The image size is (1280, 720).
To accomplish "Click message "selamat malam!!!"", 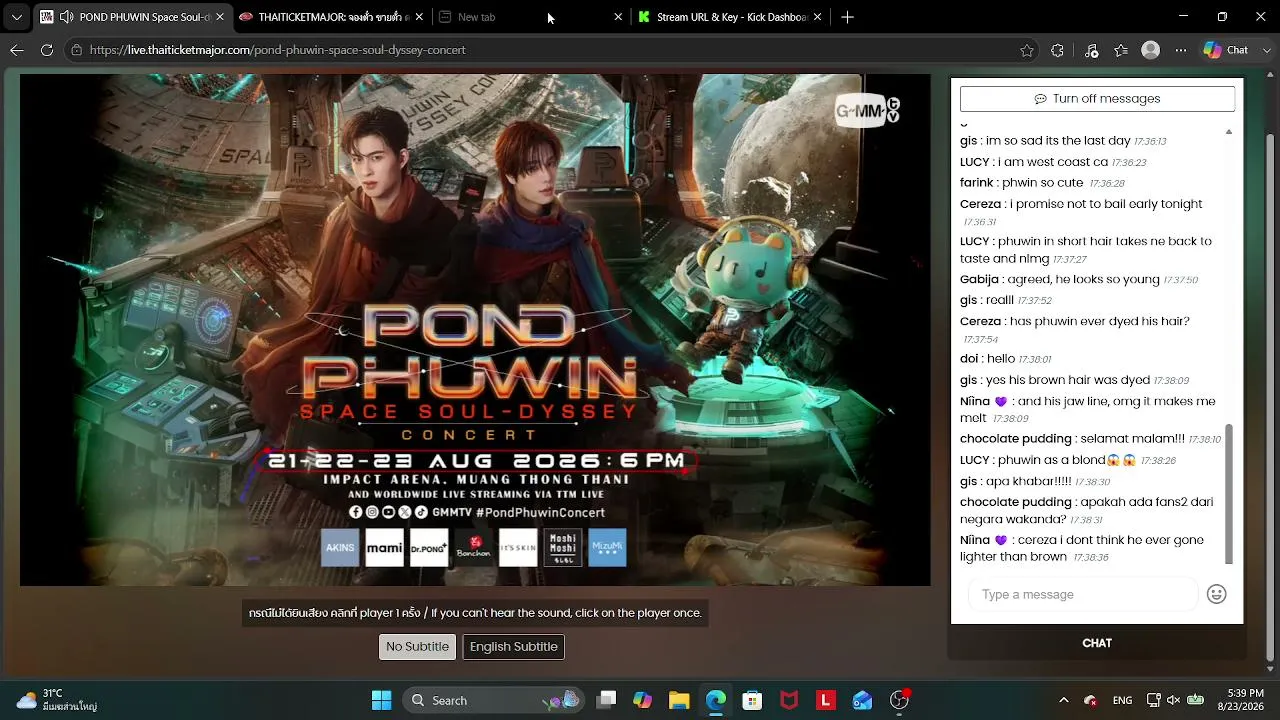I will coord(1134,439).
